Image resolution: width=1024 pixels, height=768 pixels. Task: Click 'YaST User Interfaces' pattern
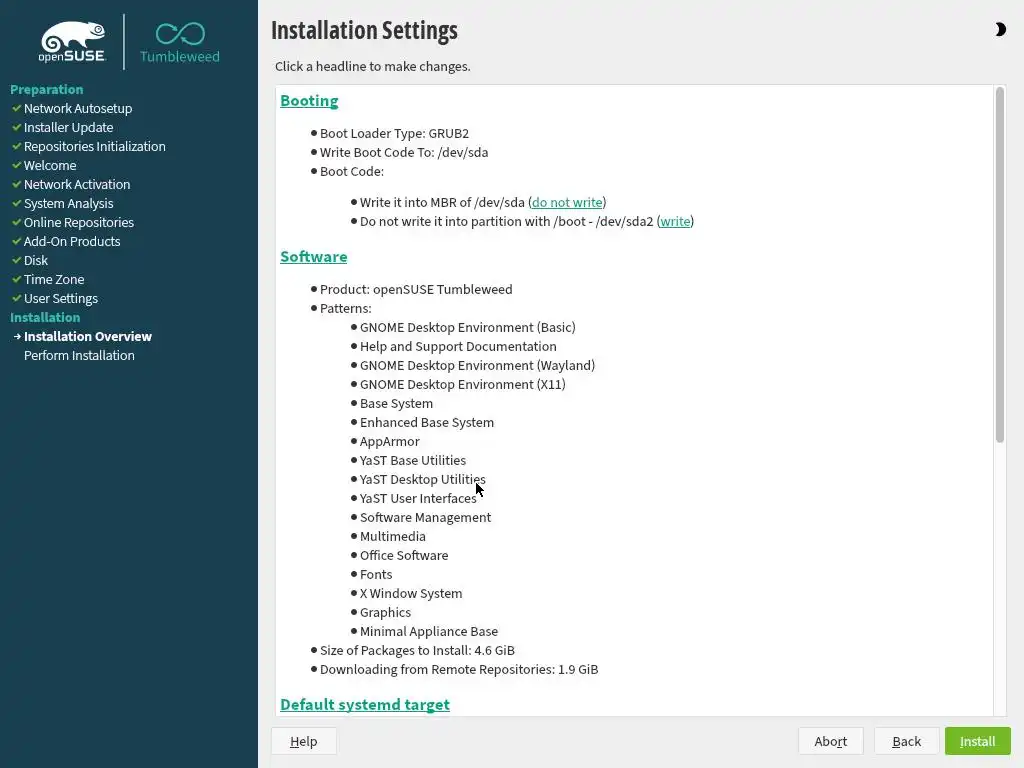click(x=419, y=498)
